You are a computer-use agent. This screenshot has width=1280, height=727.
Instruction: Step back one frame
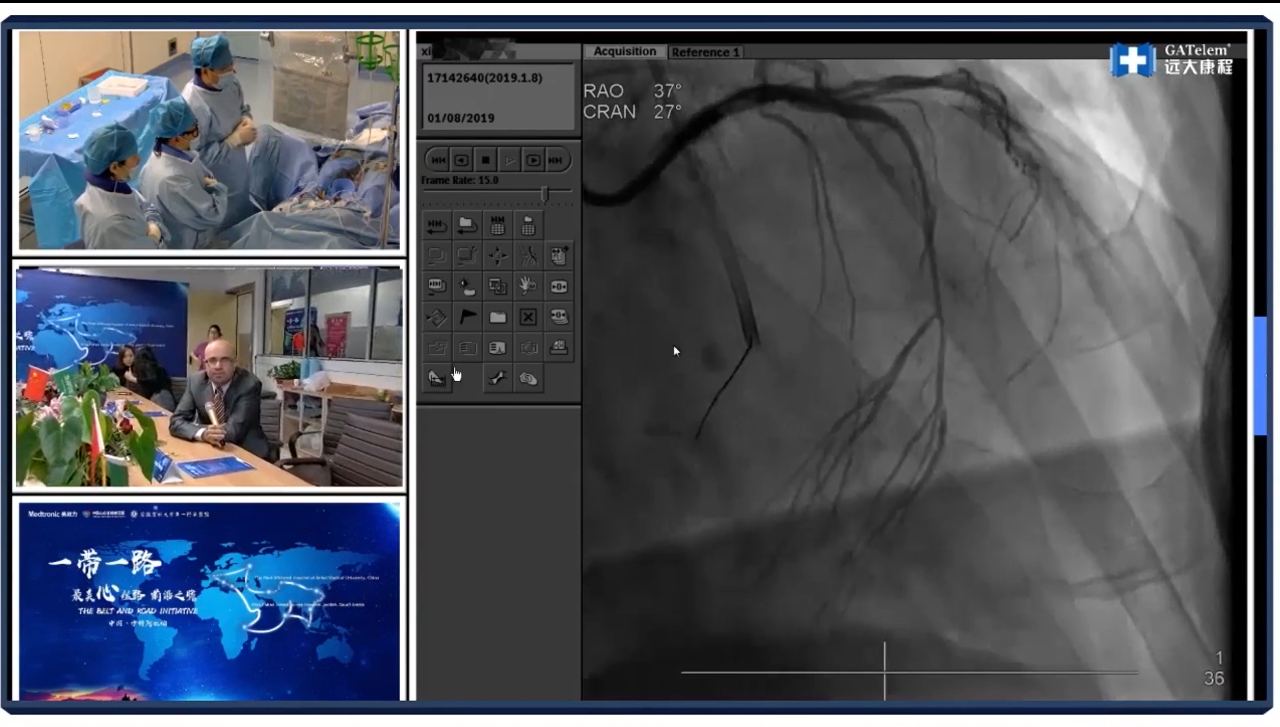pos(462,160)
